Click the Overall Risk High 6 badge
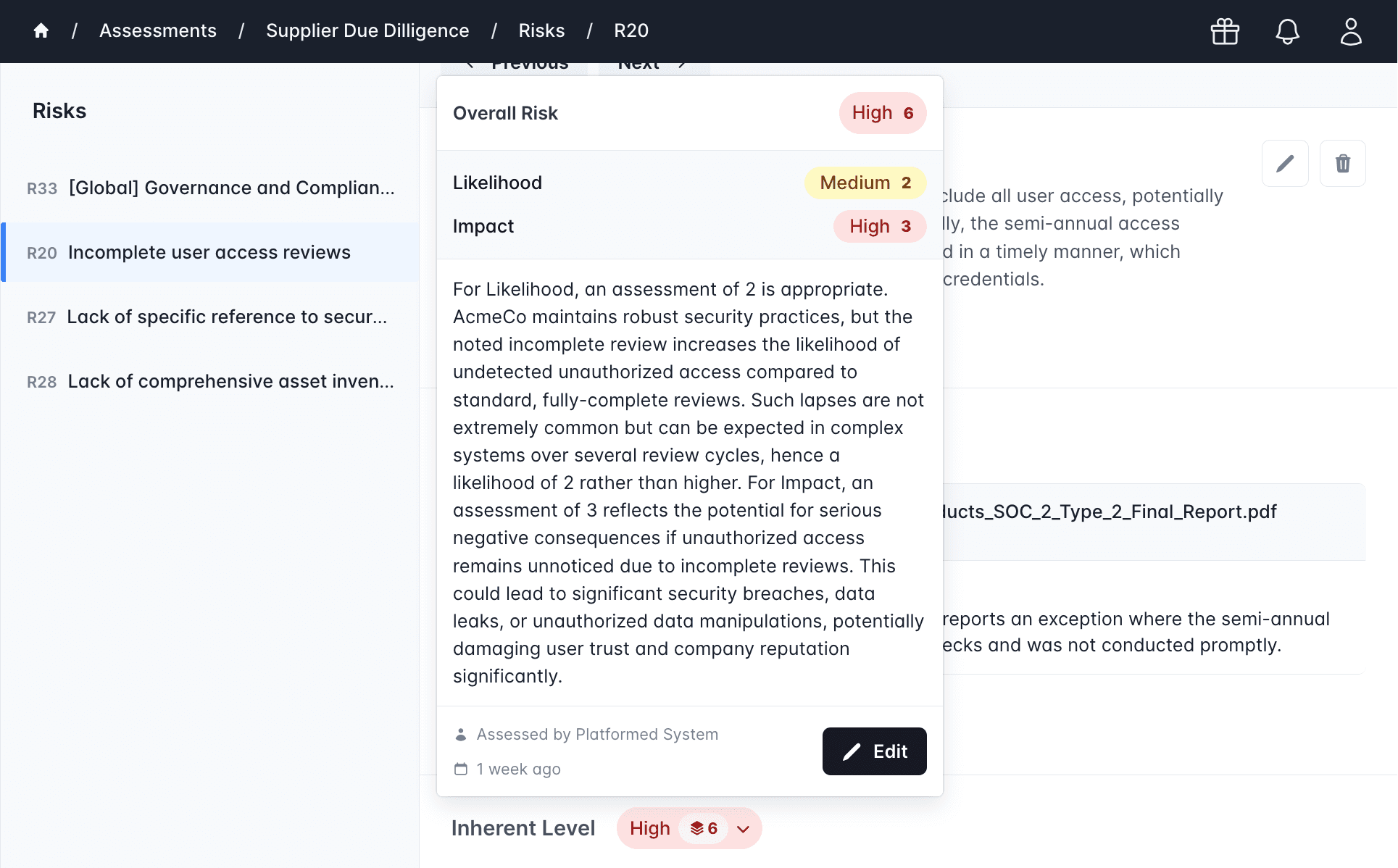 coord(882,113)
